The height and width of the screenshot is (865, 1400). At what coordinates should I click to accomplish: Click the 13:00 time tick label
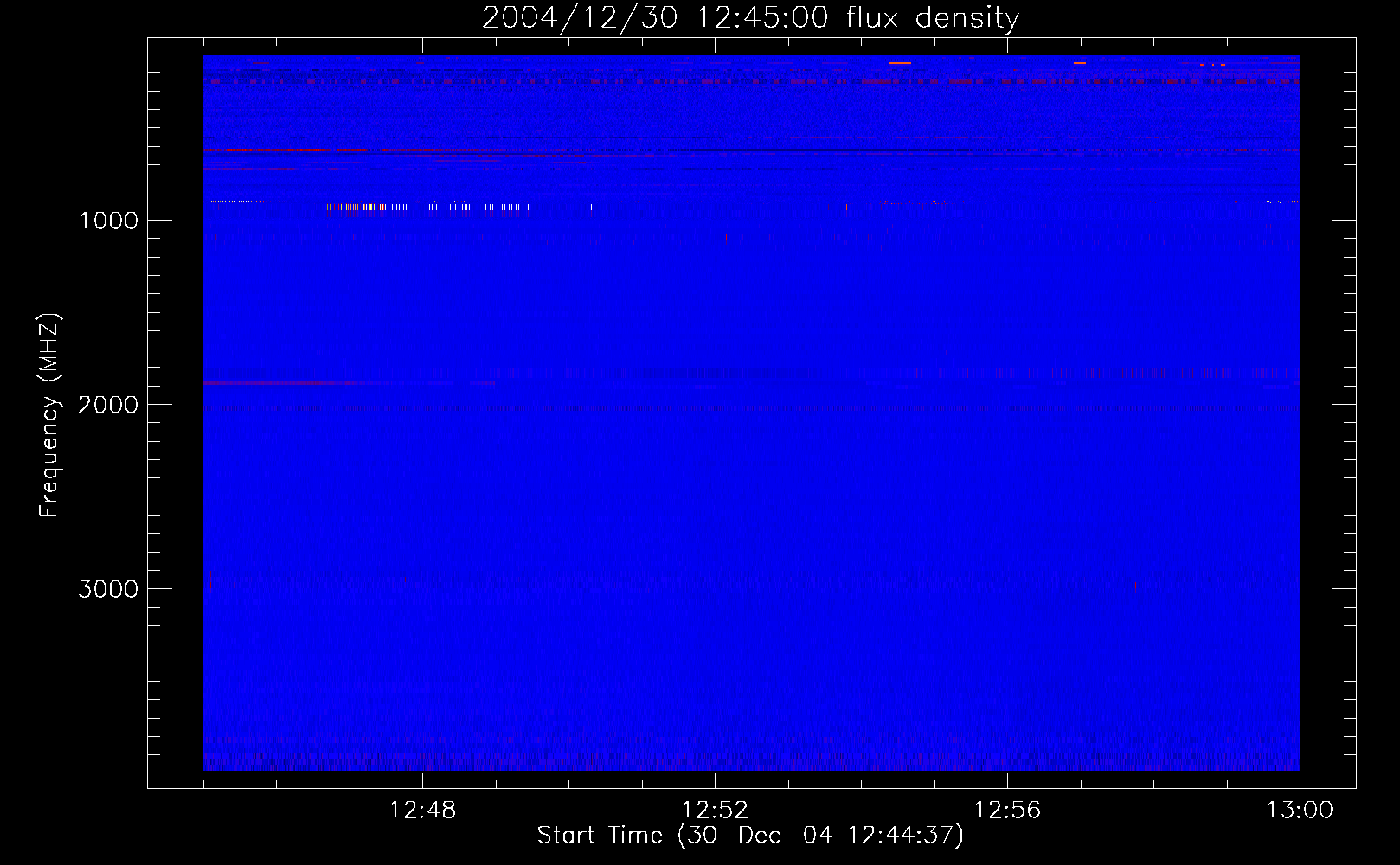click(x=1300, y=811)
